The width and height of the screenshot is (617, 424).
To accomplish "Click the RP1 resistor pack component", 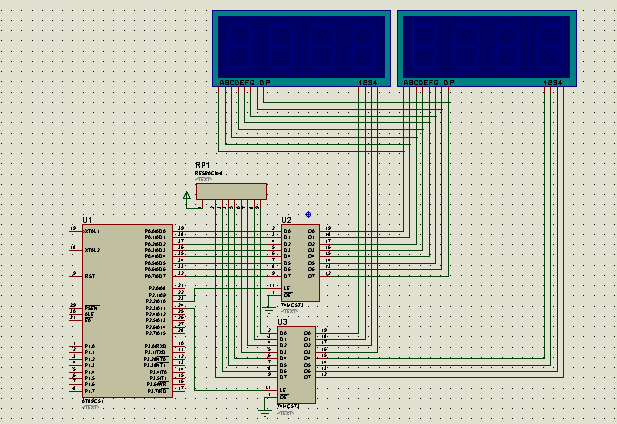I will [231, 191].
